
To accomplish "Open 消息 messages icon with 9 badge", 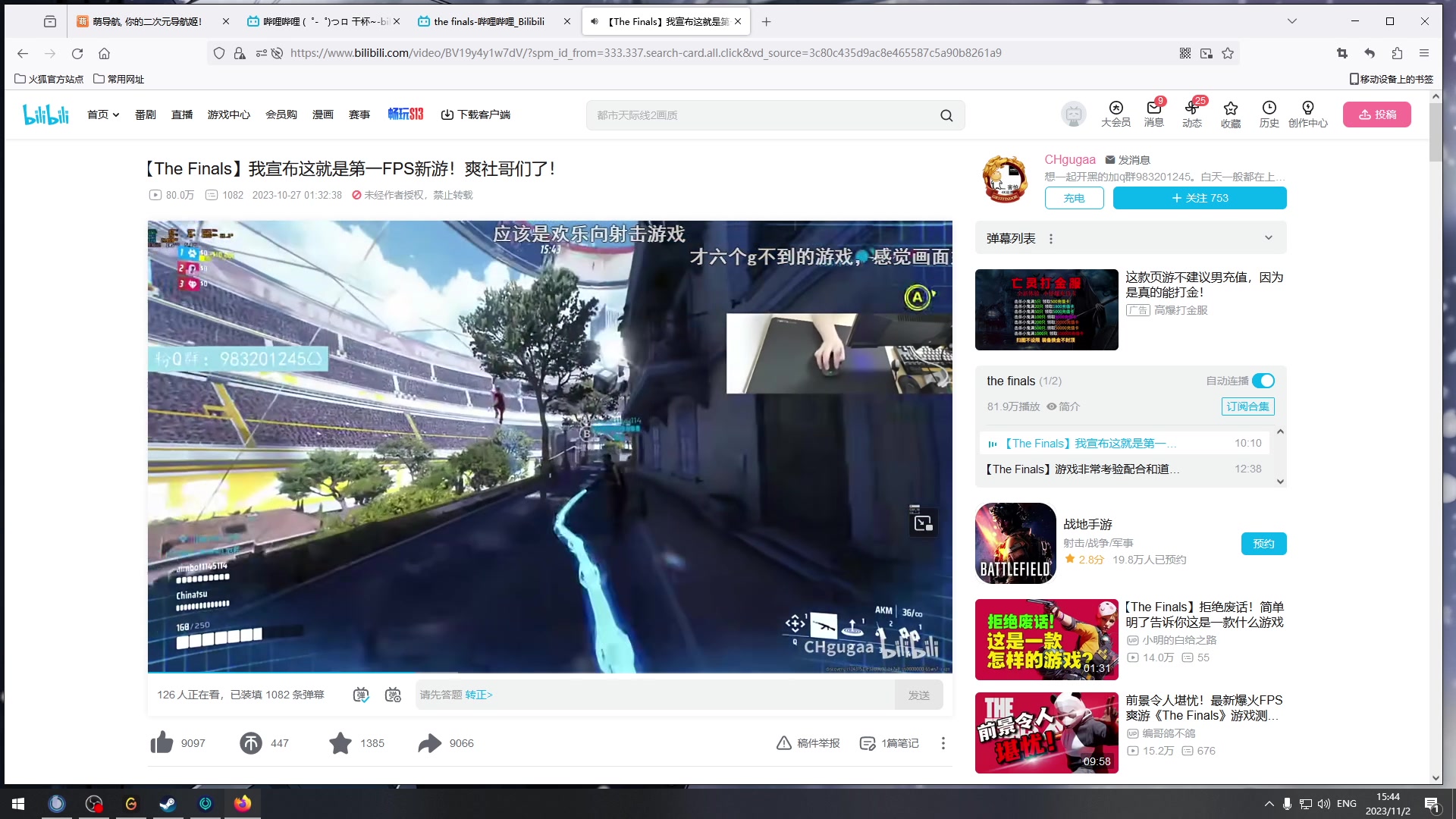I will pos(1153,115).
